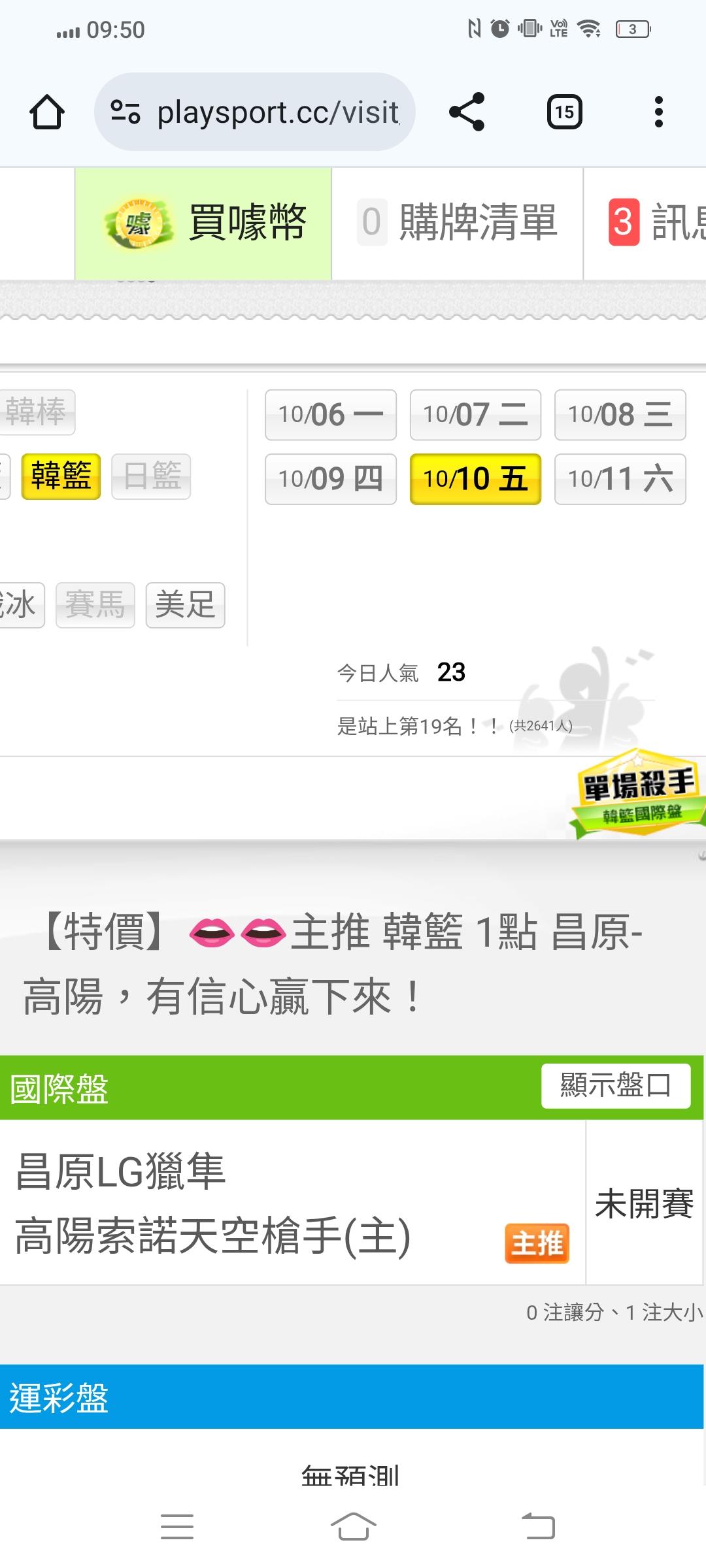Open the tab switcher showing 15 tabs

(x=564, y=112)
